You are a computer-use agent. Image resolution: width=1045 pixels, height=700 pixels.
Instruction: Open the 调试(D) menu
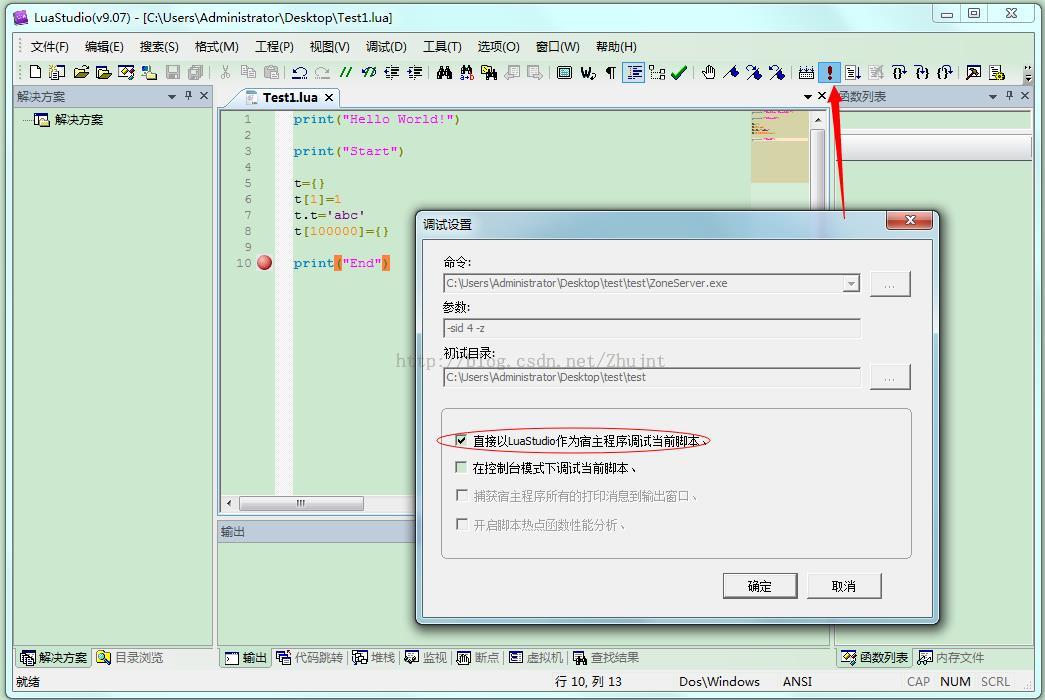coord(386,47)
